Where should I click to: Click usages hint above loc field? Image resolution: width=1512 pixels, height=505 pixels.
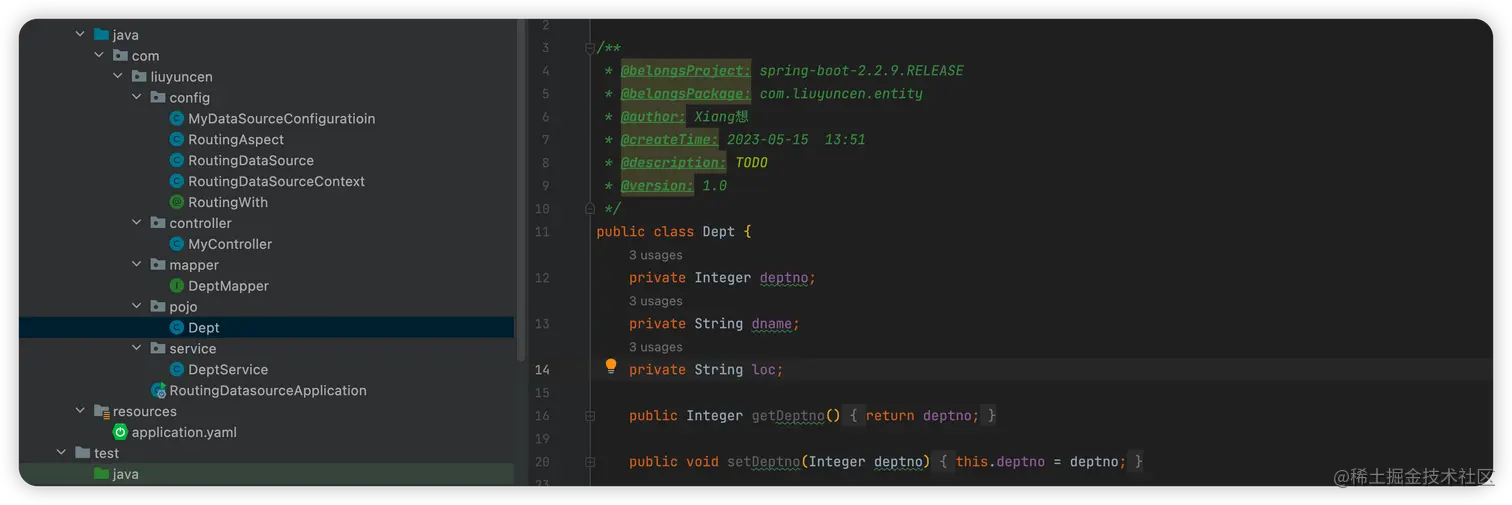pos(656,347)
